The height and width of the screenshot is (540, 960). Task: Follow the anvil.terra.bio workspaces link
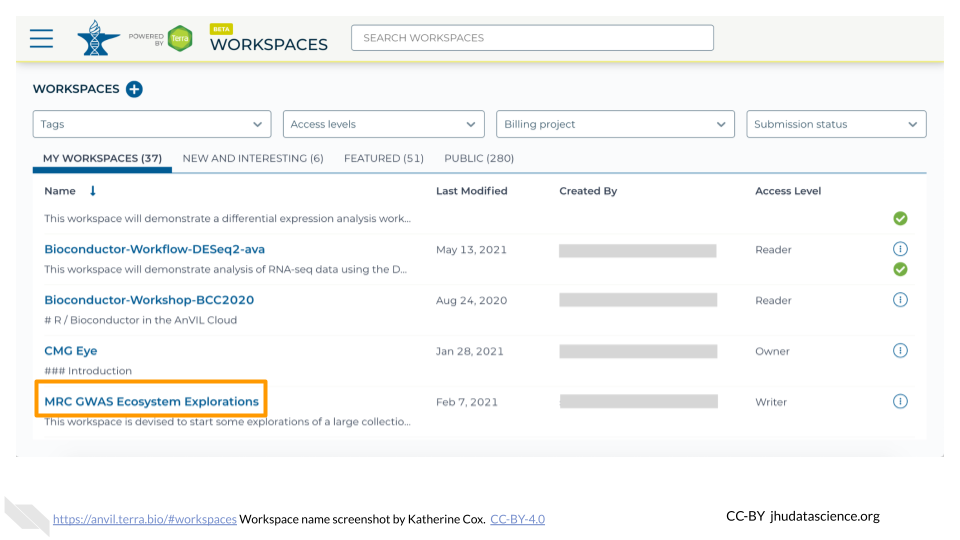point(144,519)
